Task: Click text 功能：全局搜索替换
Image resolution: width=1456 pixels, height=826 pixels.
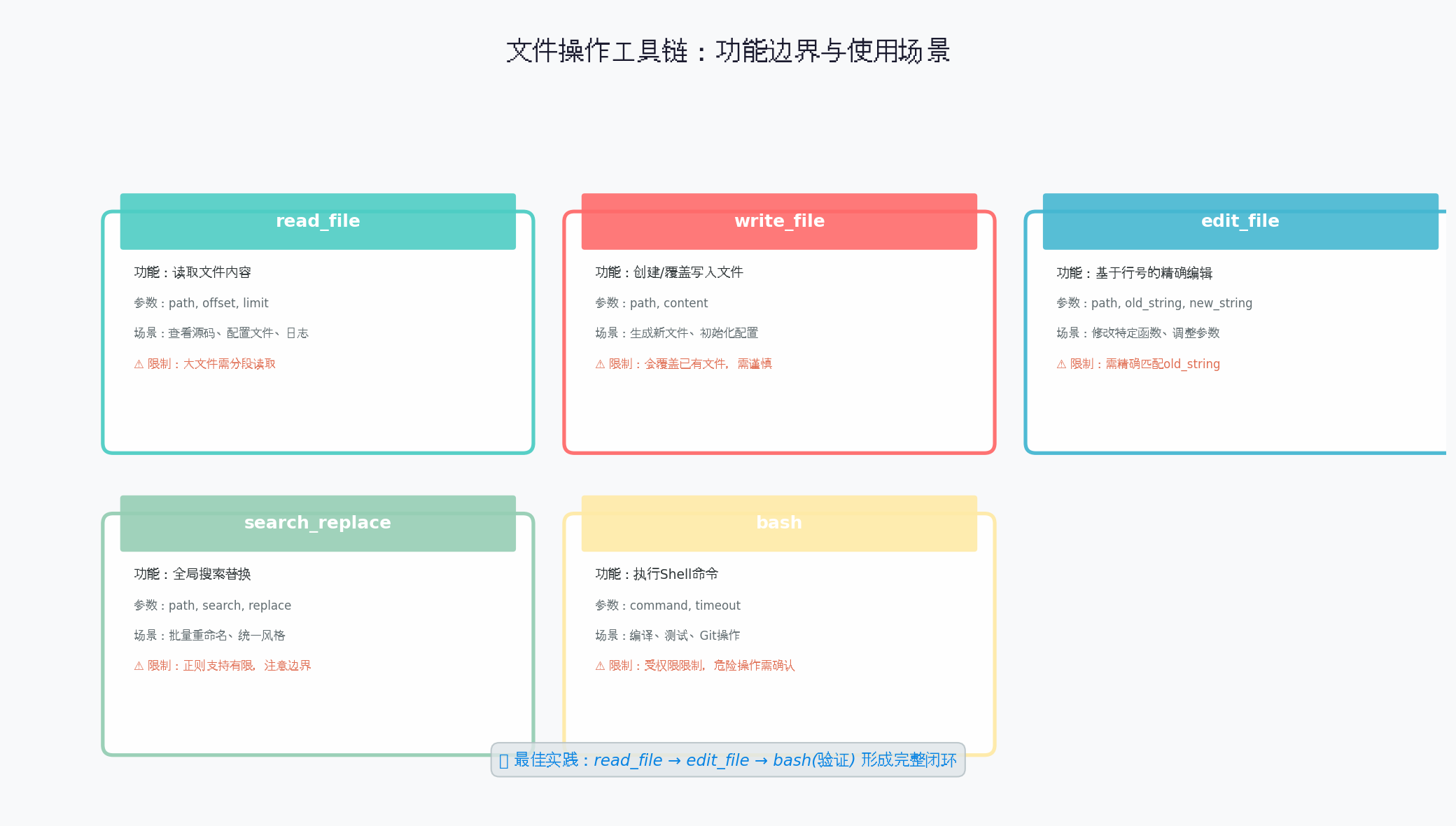Action: click(x=192, y=574)
